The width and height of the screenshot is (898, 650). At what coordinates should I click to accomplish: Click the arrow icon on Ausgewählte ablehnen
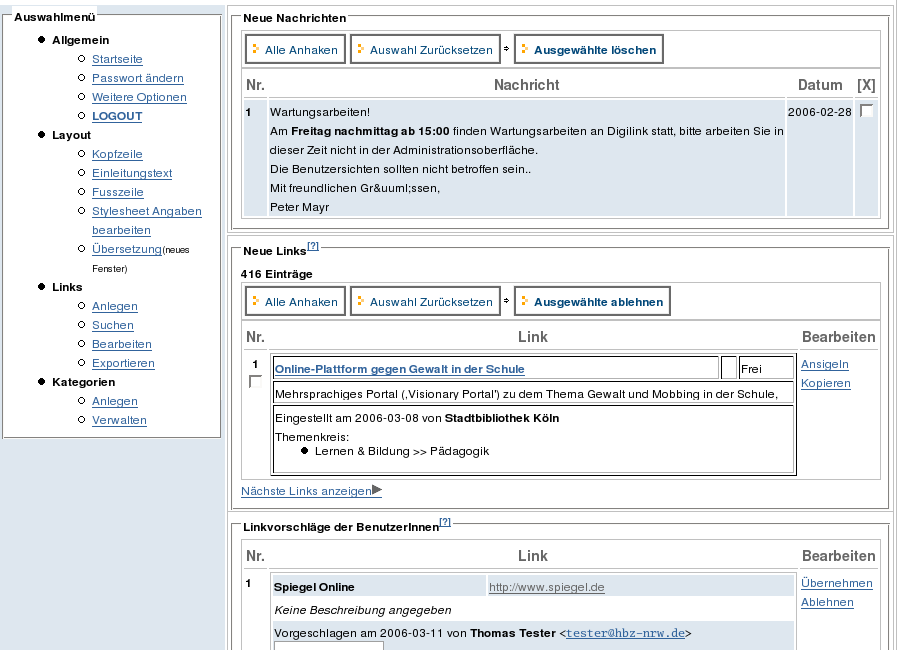[x=522, y=302]
